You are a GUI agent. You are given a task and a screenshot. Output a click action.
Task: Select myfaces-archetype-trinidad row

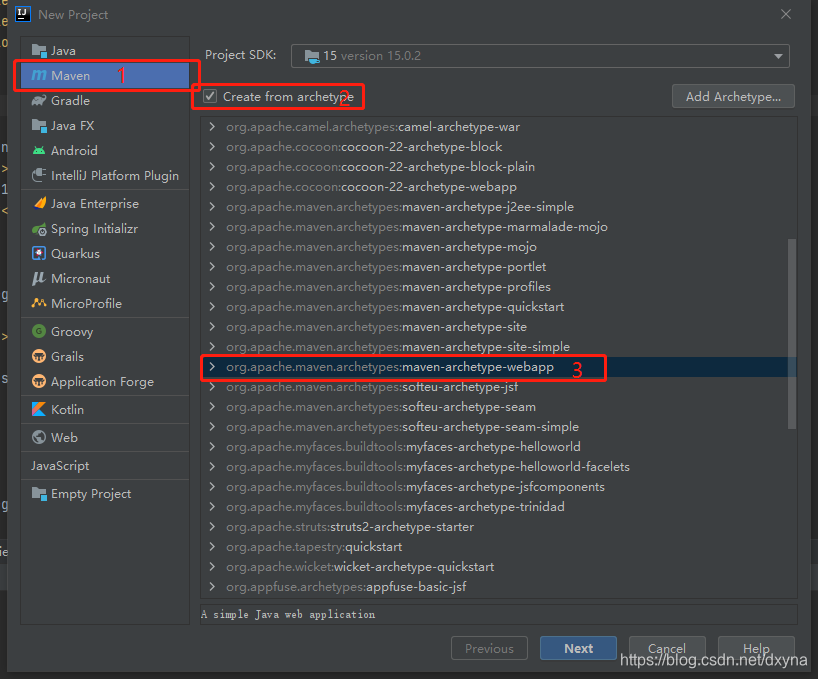tap(498, 506)
